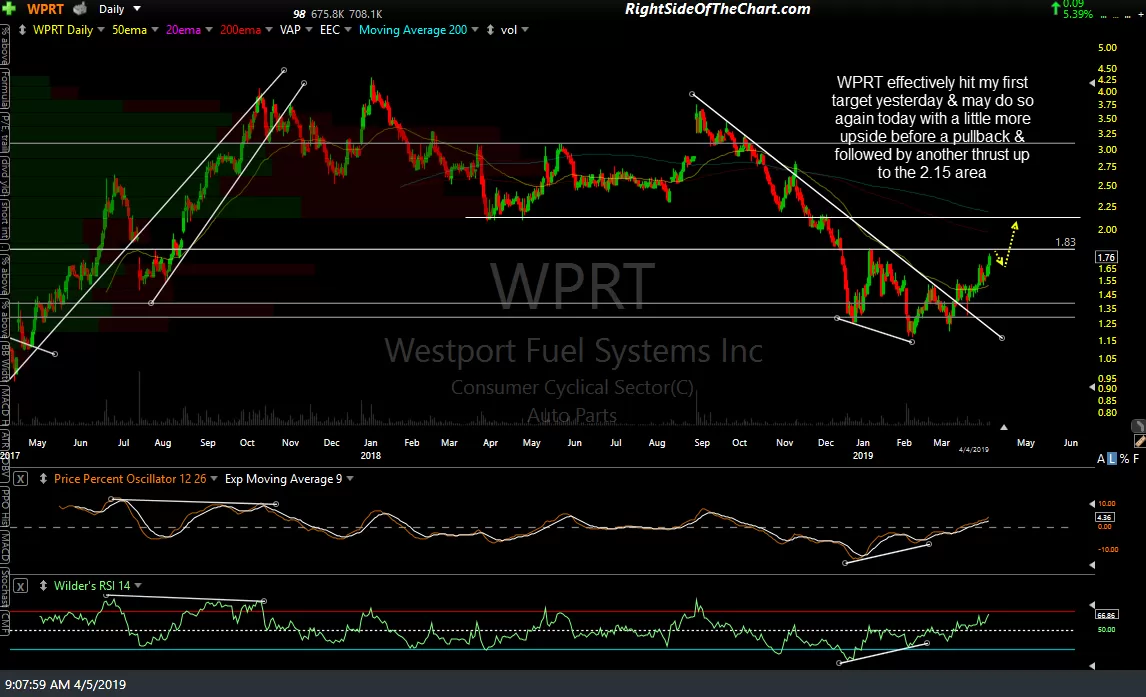The width and height of the screenshot is (1146, 697).
Task: Click the top arrow marker of RSI scale
Action: pyautogui.click(x=1092, y=605)
